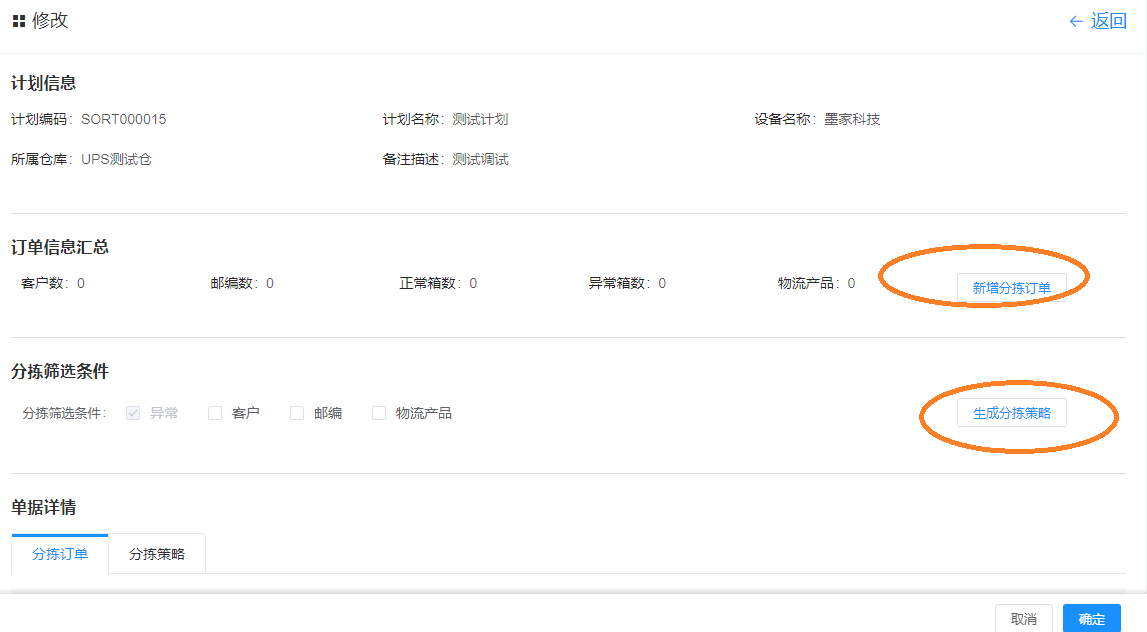1147x632 pixels.
Task: Go back using the 返回 arrow link
Action: pyautogui.click(x=1097, y=21)
